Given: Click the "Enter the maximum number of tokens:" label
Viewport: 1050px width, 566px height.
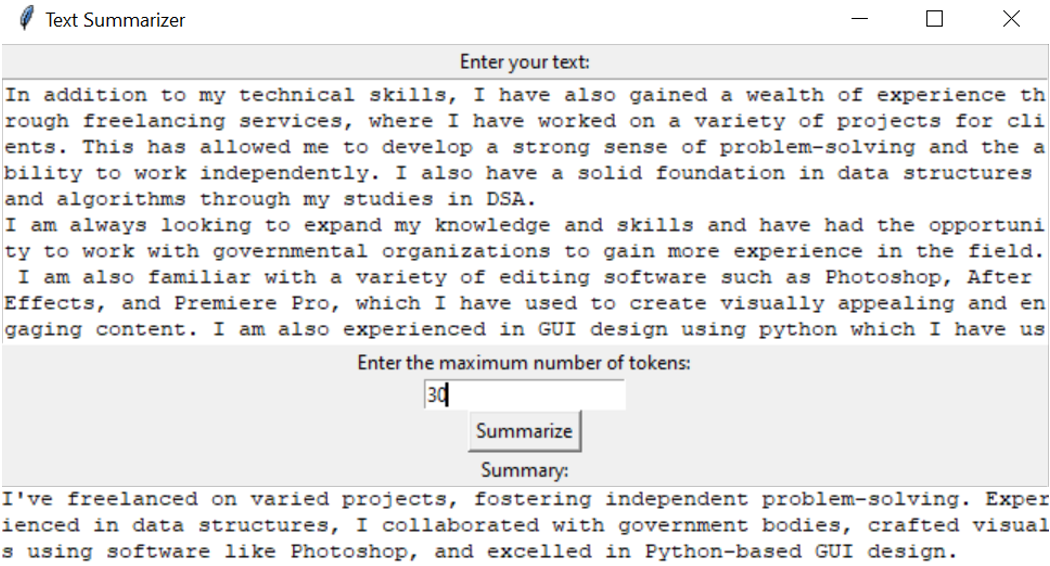Looking at the screenshot, I should (524, 363).
